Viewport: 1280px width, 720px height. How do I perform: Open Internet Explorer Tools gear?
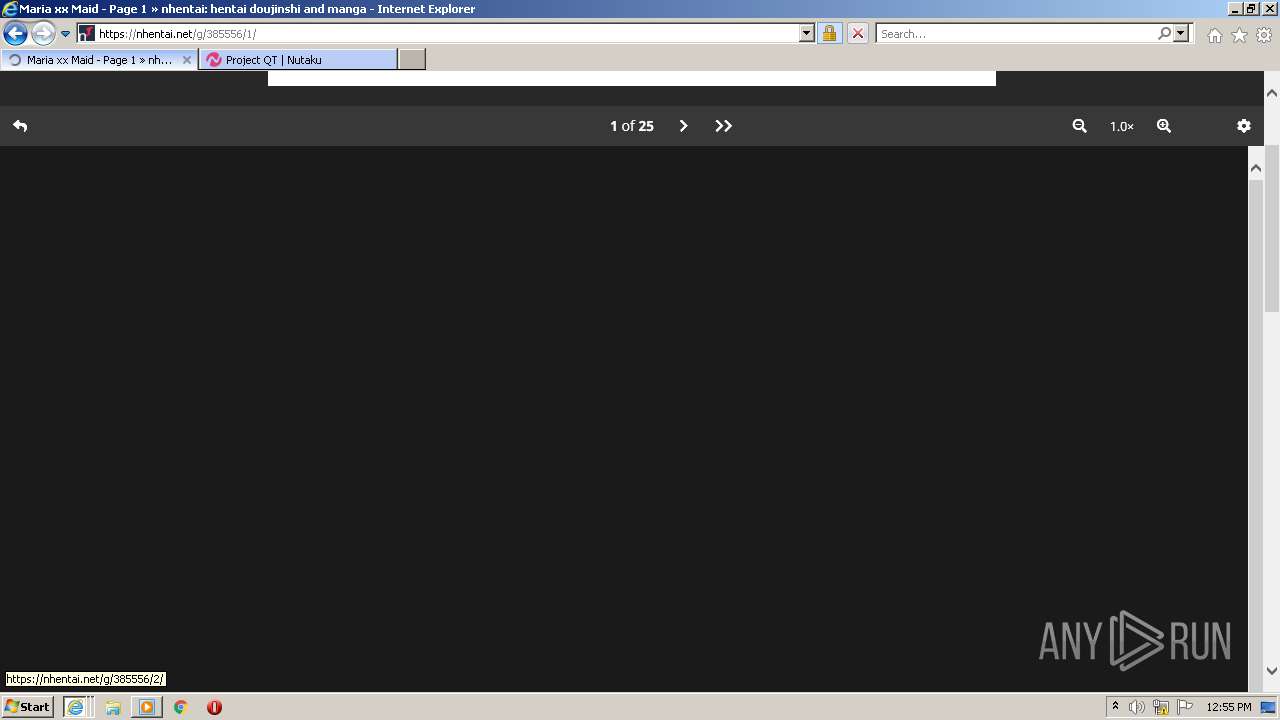click(x=1264, y=35)
